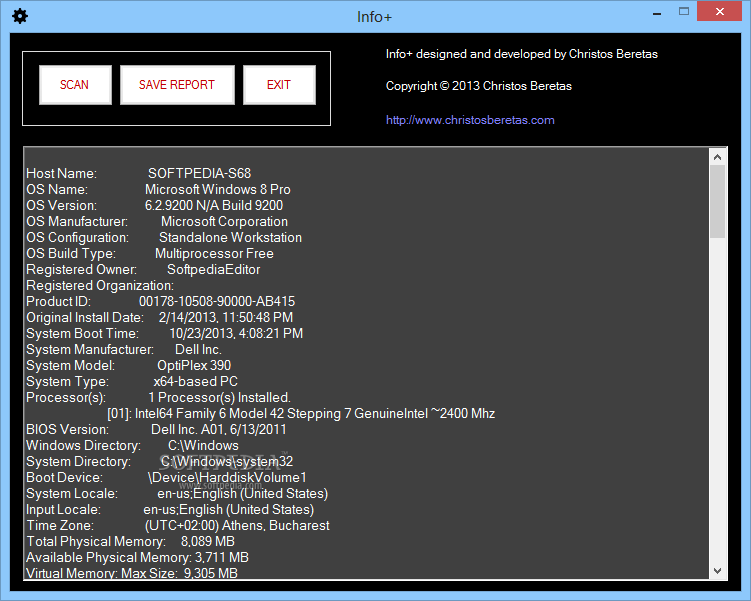
Task: Minimize the Info+ window
Action: (x=657, y=13)
